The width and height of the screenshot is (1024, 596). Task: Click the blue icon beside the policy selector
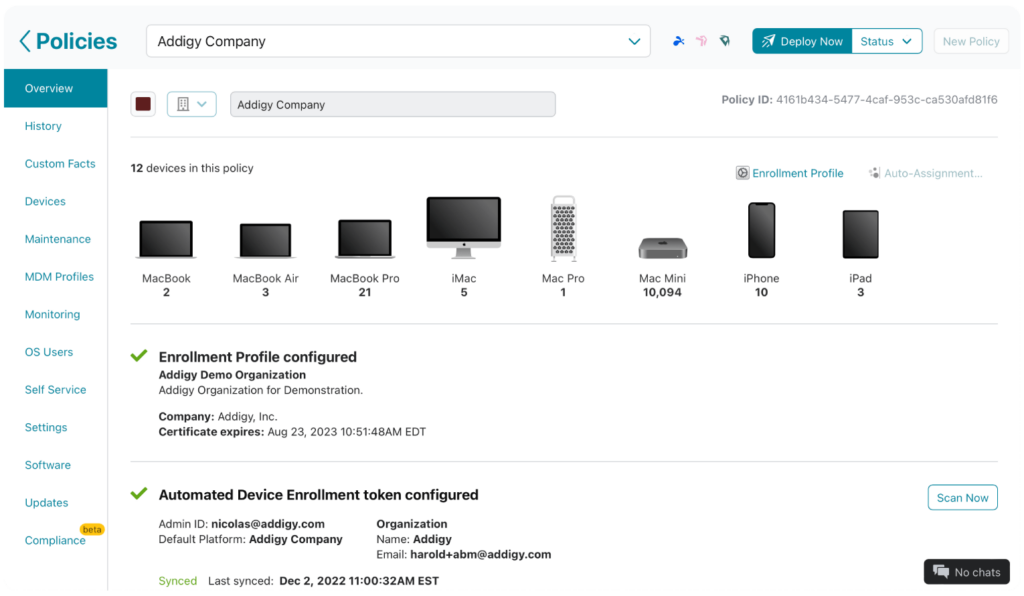coord(679,41)
